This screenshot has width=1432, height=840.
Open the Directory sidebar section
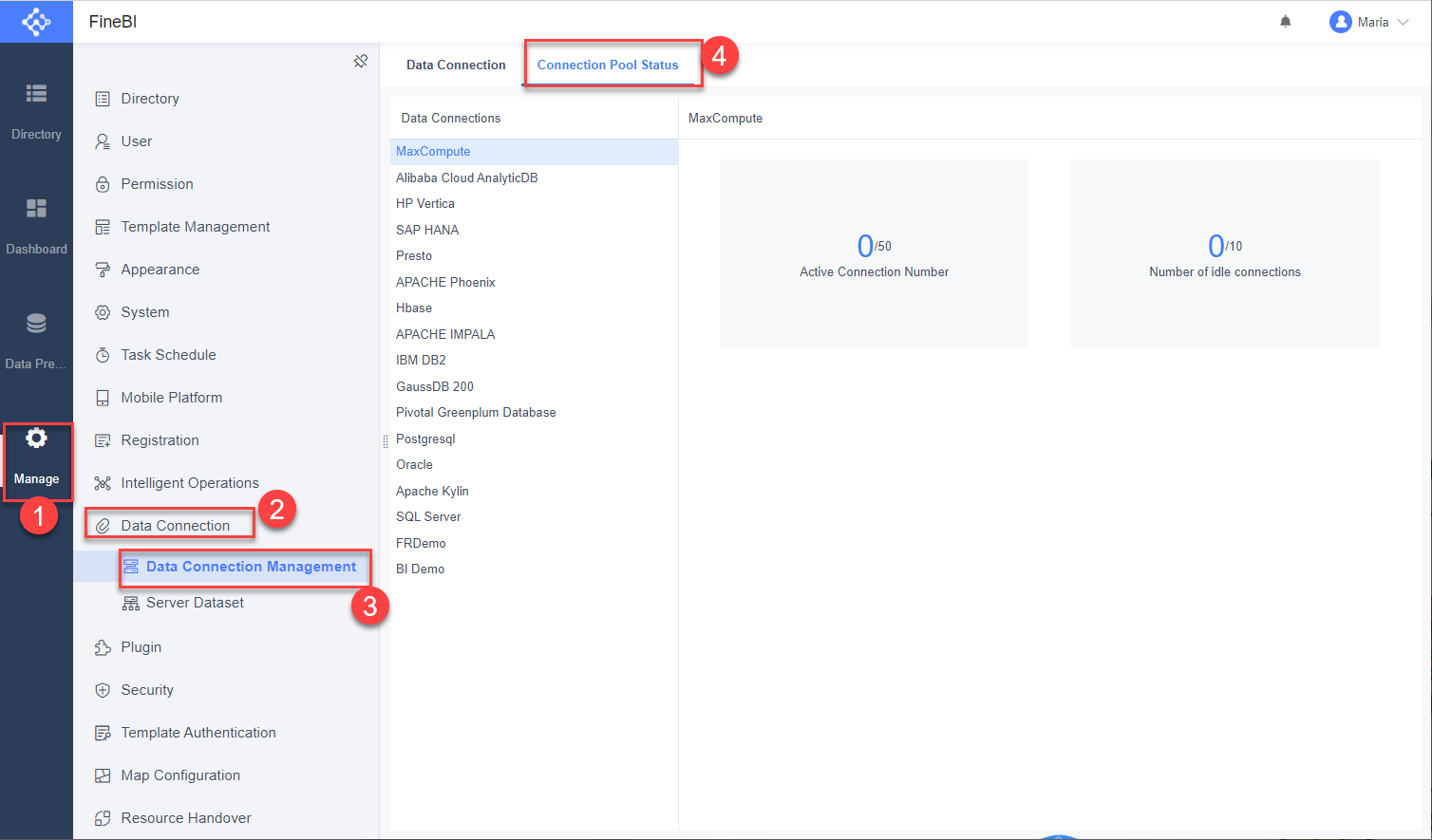[x=36, y=111]
